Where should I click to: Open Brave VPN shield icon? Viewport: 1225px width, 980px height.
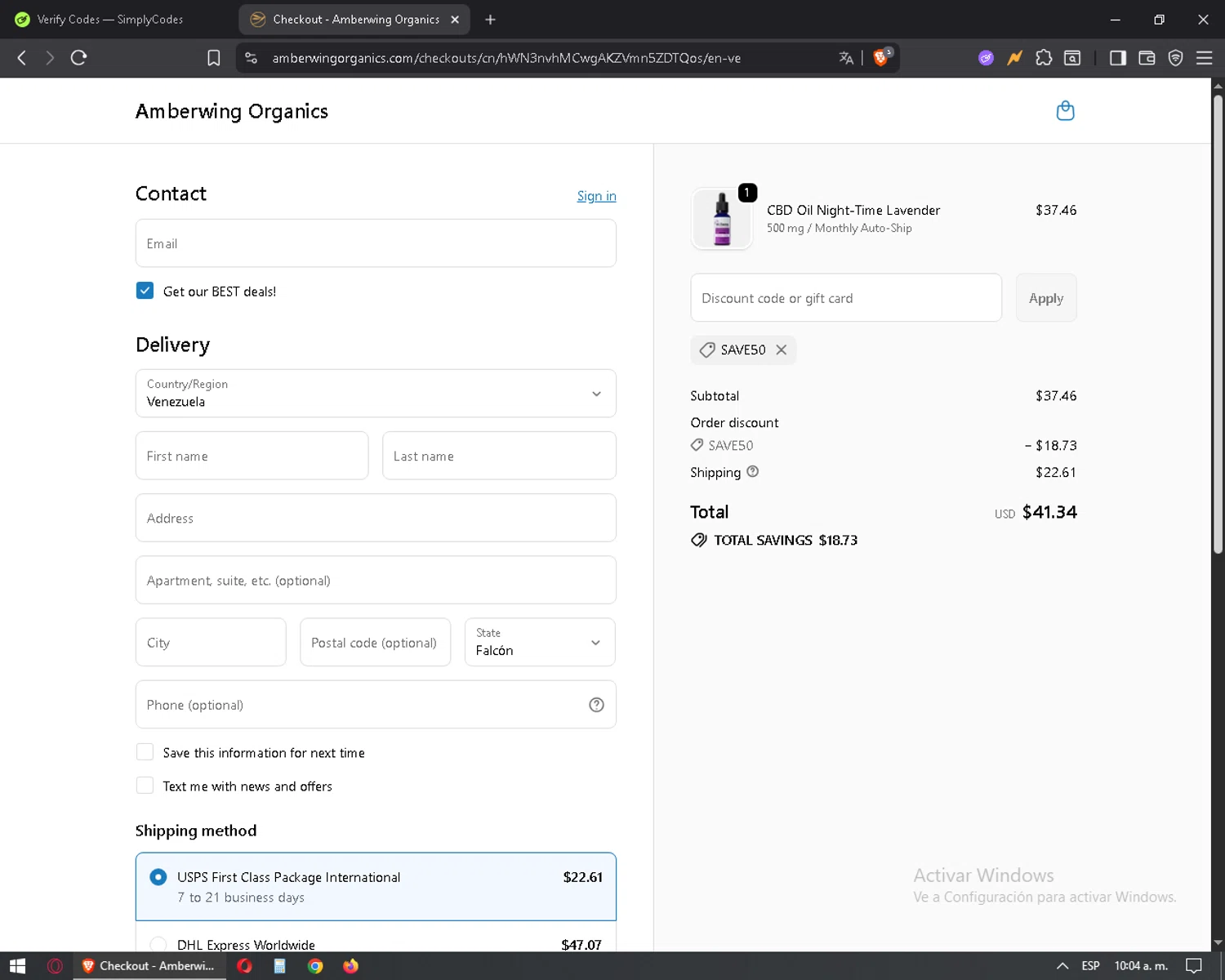tap(1175, 58)
